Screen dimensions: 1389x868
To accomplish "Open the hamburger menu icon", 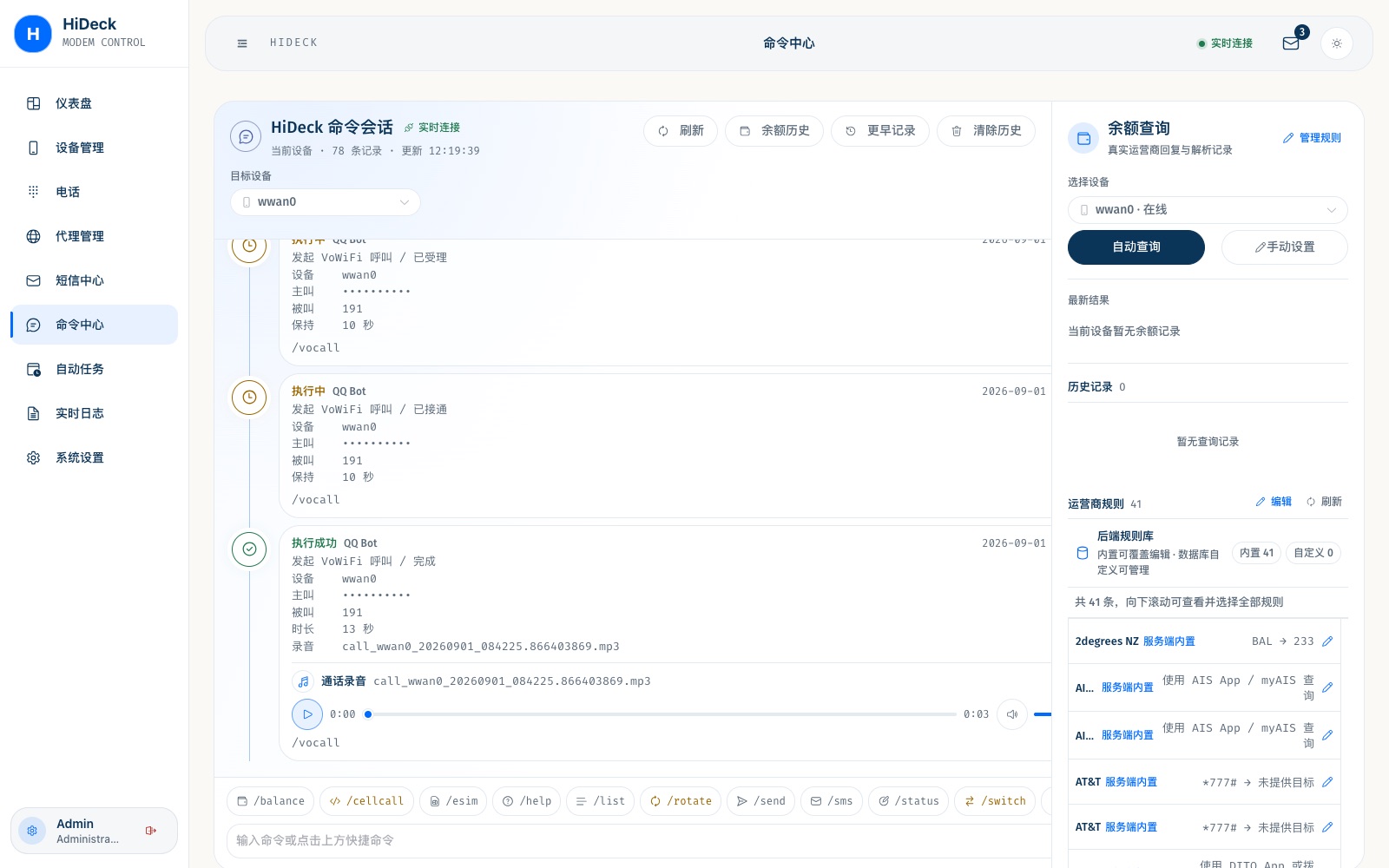I will click(x=242, y=43).
